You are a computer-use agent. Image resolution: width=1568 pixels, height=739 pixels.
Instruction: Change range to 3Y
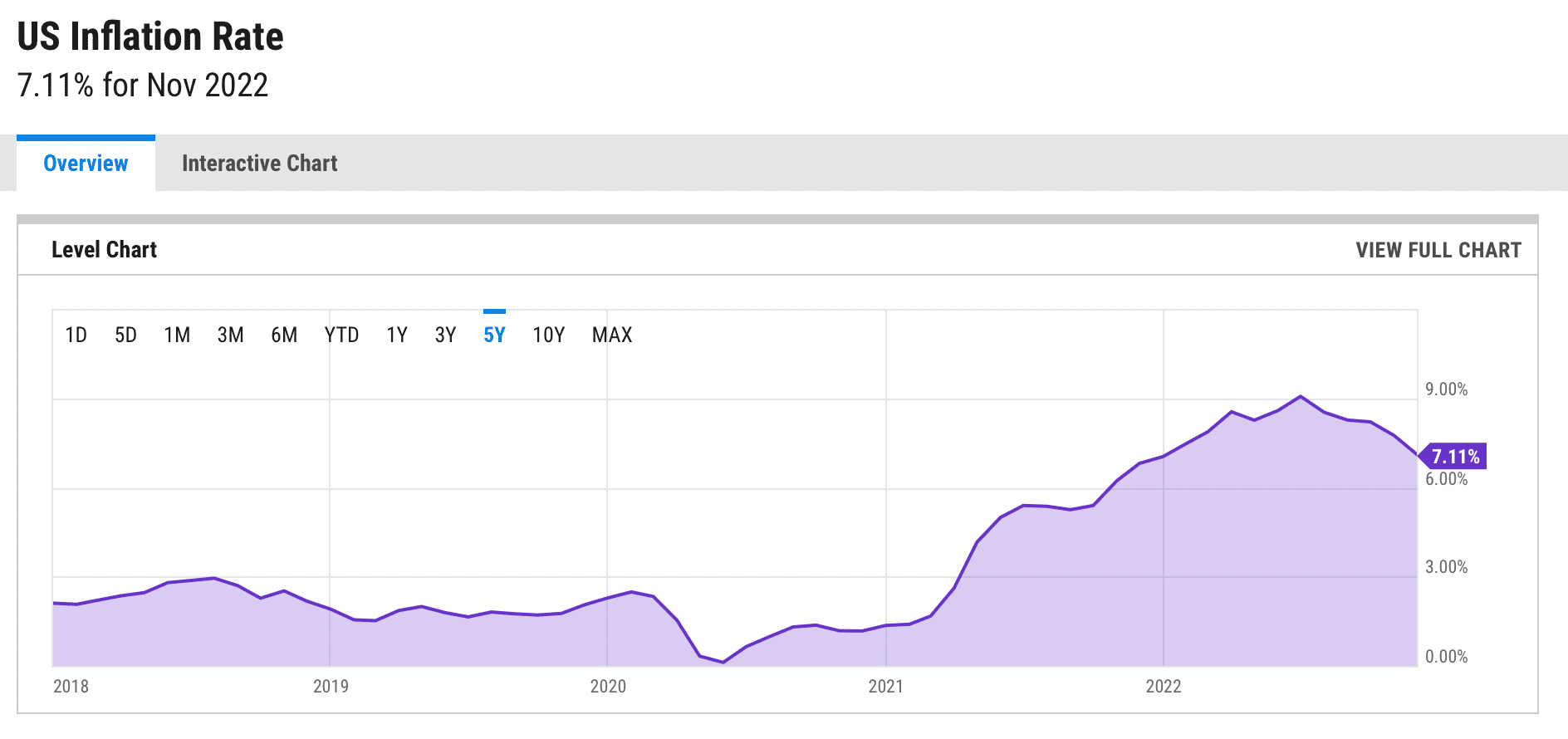445,335
